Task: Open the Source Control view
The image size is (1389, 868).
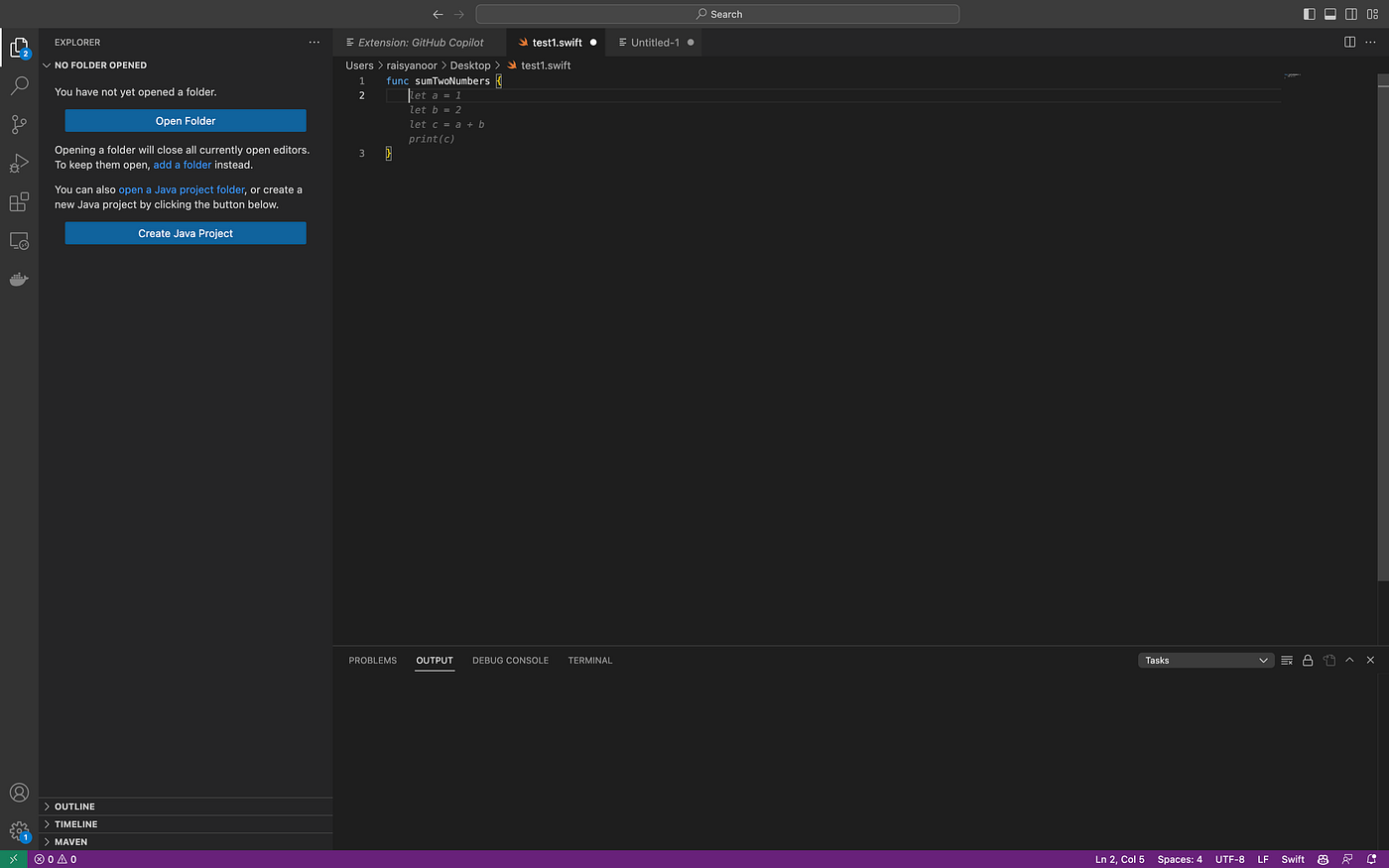Action: click(19, 125)
